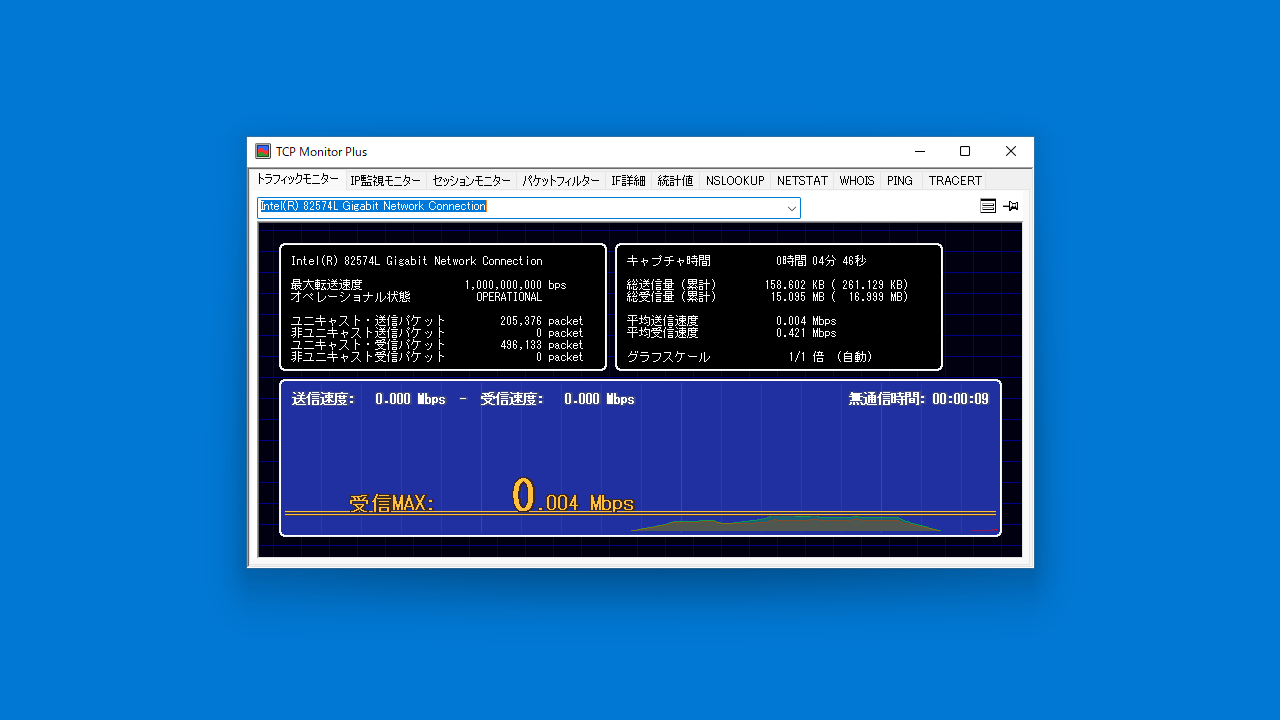Screen dimensions: 1280x720
Task: Click the pin window icon
Action: pyautogui.click(x=1011, y=206)
